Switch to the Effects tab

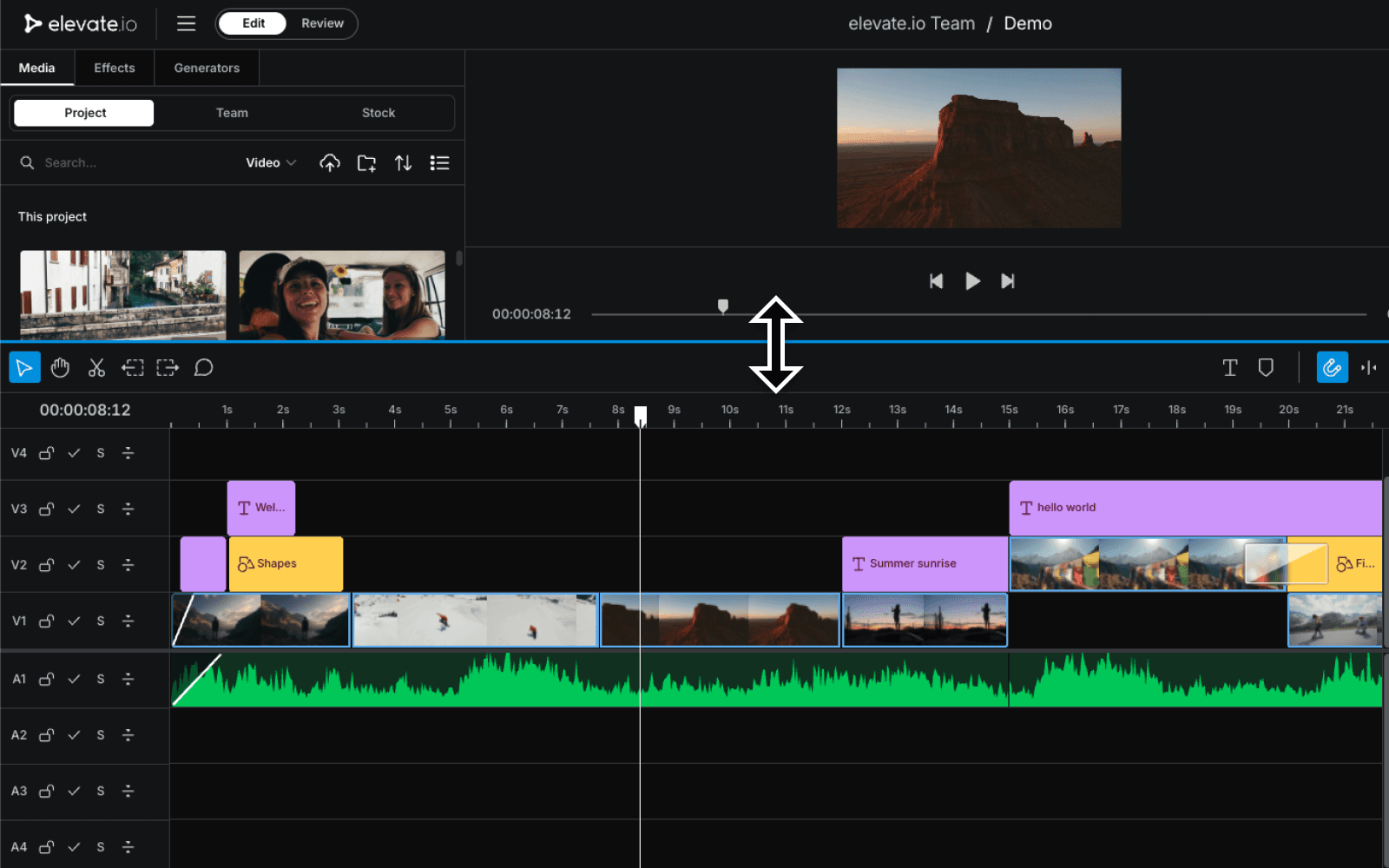[115, 68]
